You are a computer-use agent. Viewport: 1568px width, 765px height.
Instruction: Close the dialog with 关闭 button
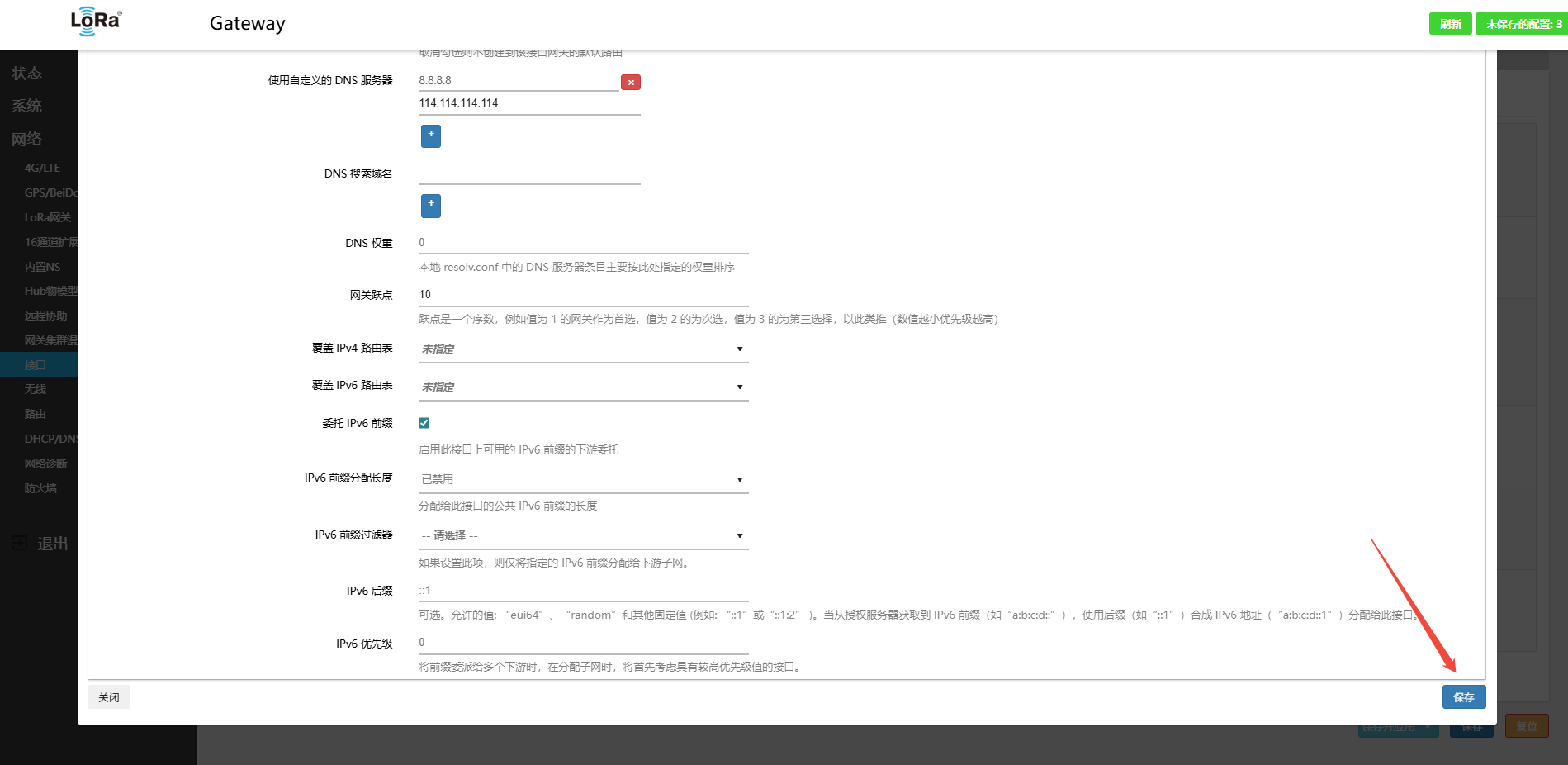109,697
